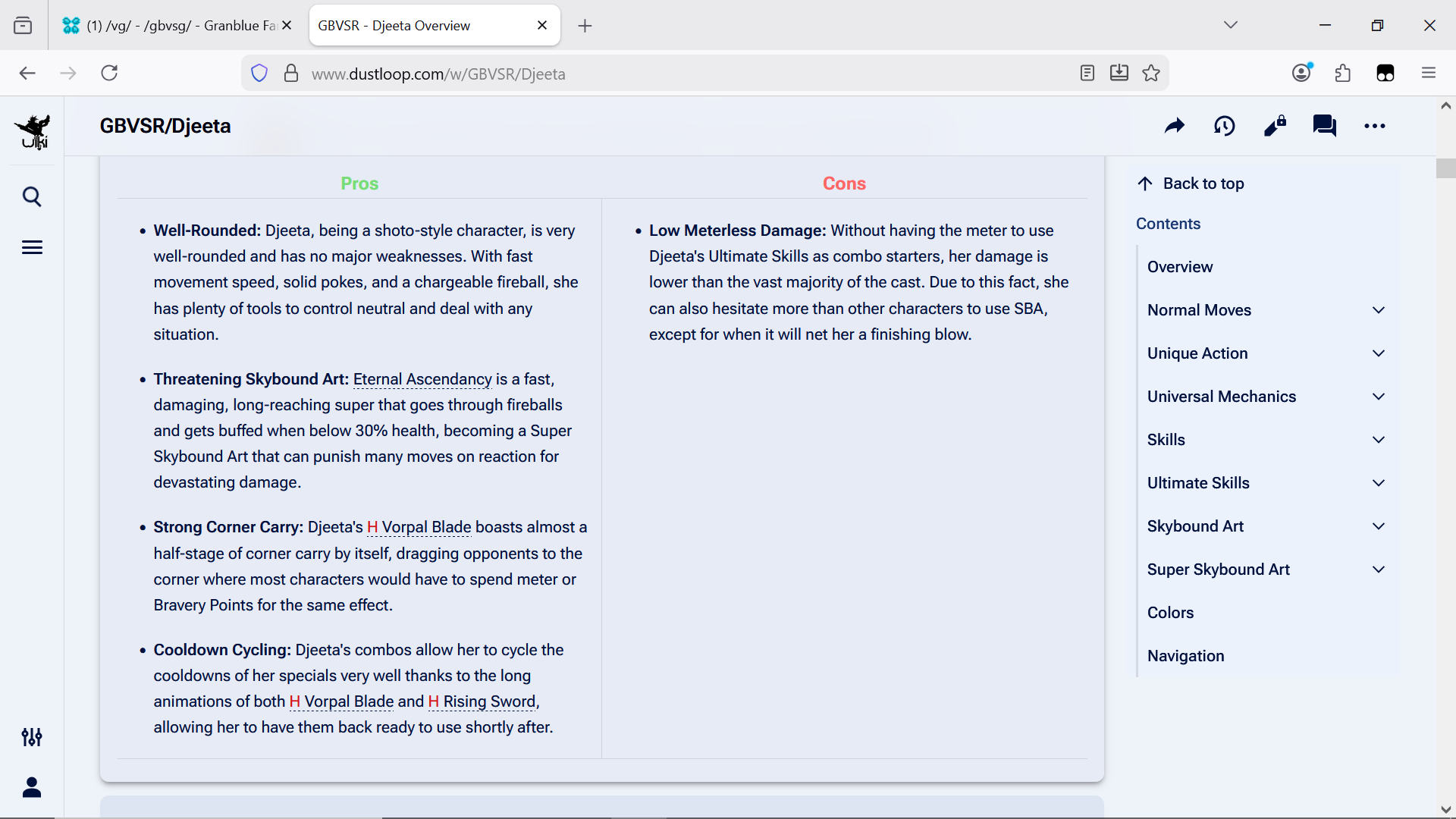The height and width of the screenshot is (819, 1456).
Task: Click the user account icon in sidebar
Action: [x=32, y=788]
